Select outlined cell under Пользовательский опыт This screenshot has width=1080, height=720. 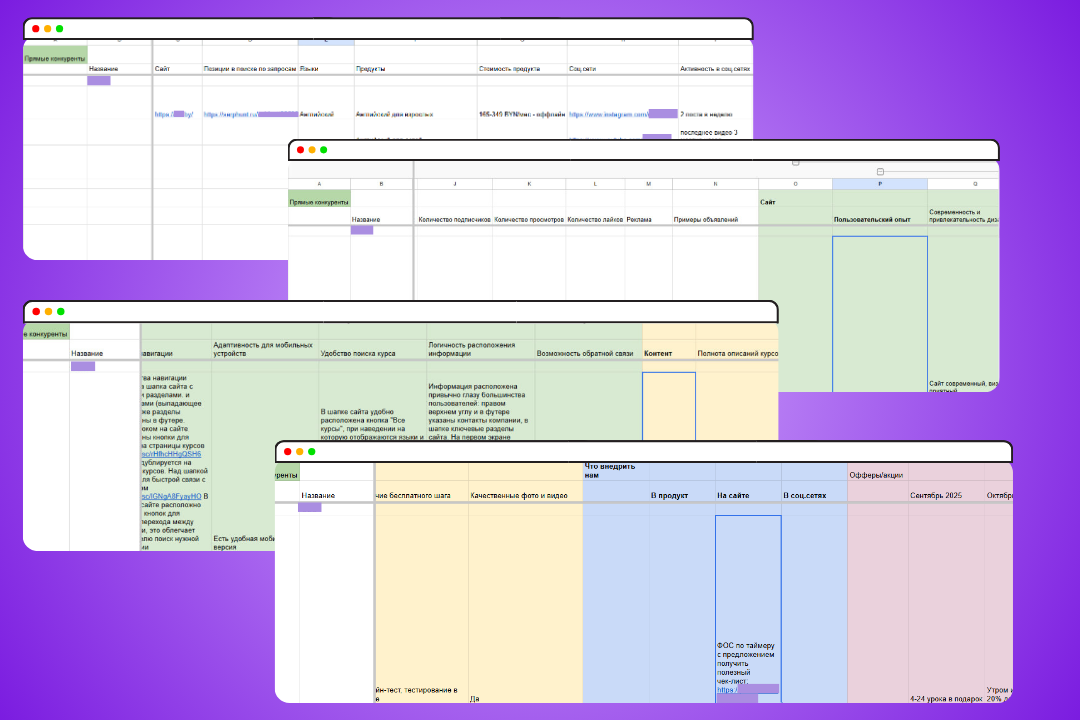(x=880, y=313)
